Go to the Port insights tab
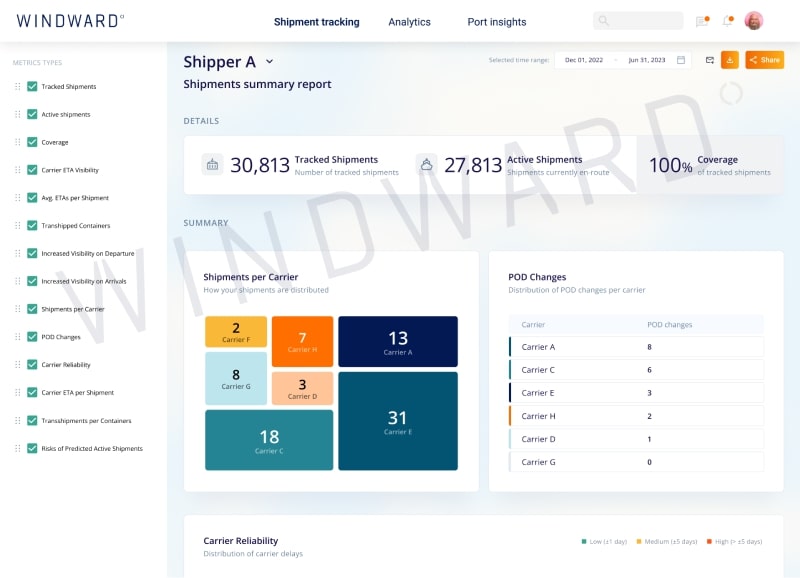This screenshot has width=800, height=578. [x=496, y=22]
